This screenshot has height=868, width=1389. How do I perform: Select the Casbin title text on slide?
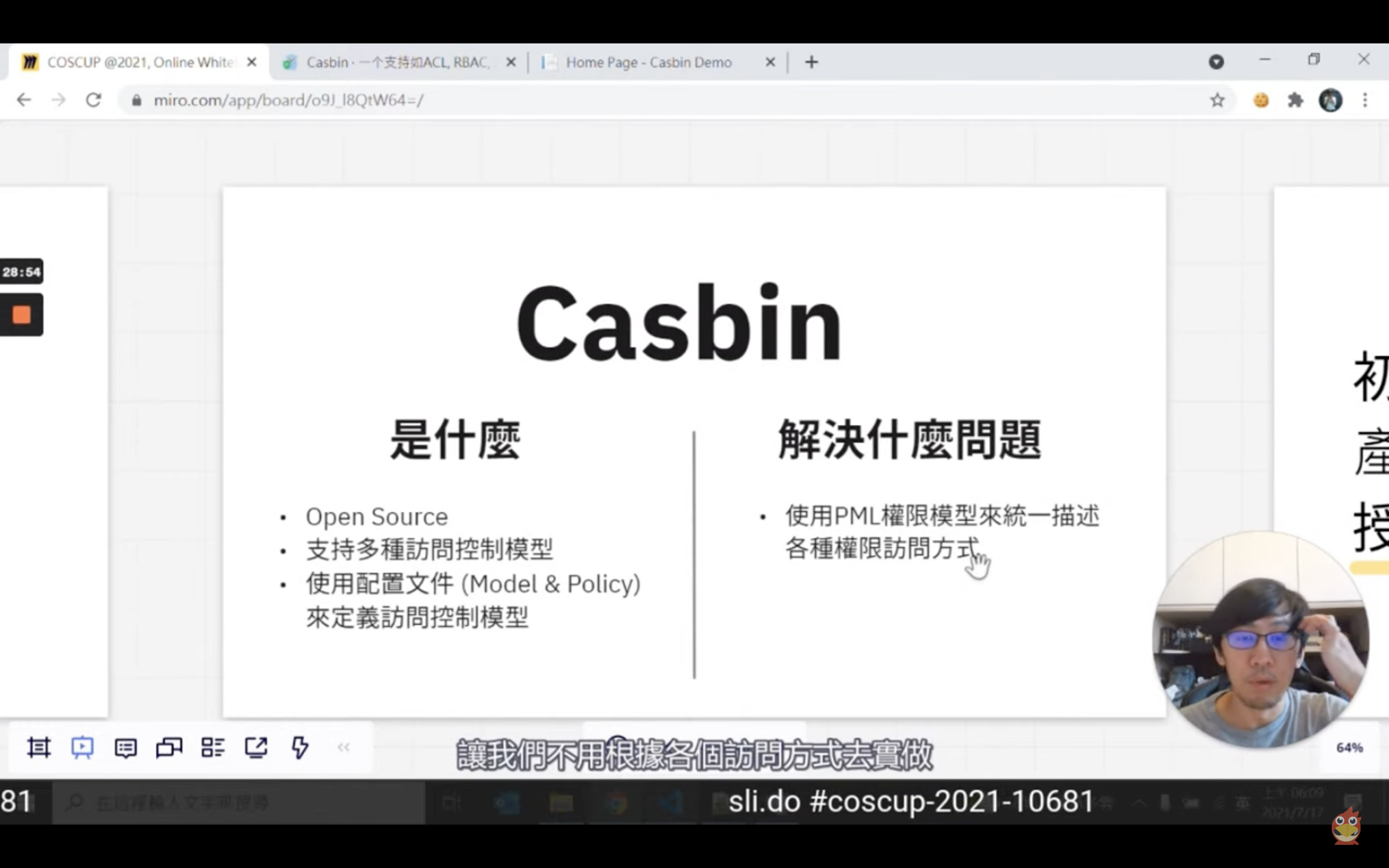click(679, 323)
